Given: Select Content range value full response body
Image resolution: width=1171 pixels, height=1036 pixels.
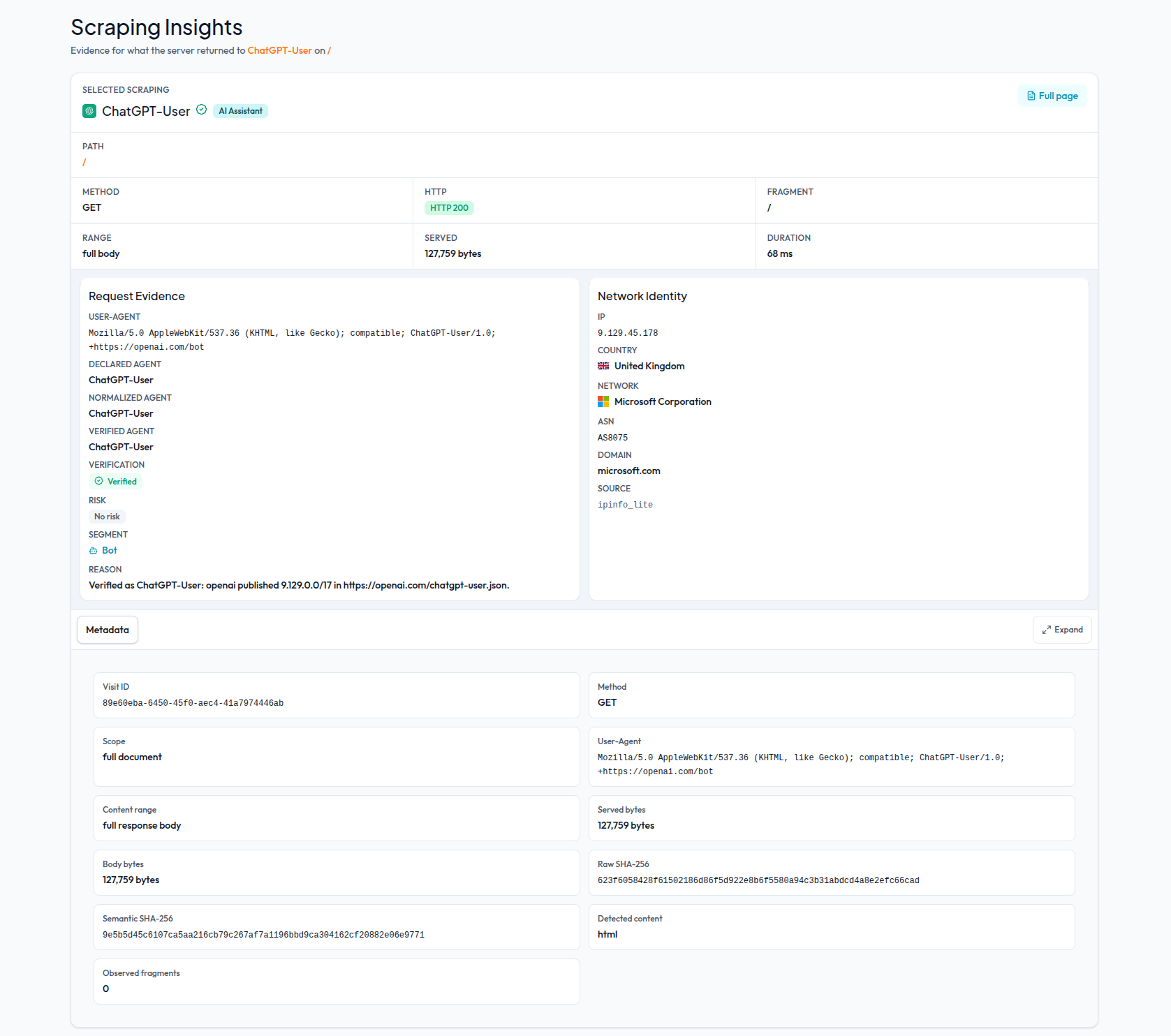Looking at the screenshot, I should point(142,825).
